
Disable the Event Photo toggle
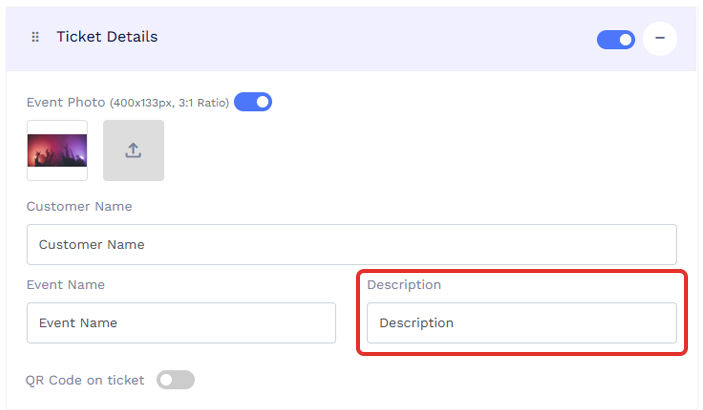coord(253,102)
